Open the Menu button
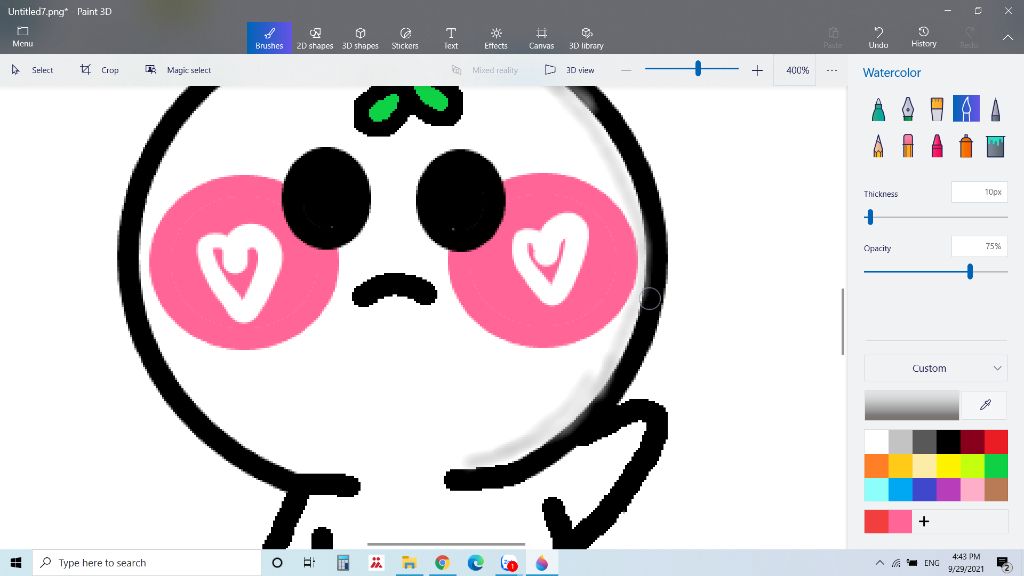 coord(22,38)
